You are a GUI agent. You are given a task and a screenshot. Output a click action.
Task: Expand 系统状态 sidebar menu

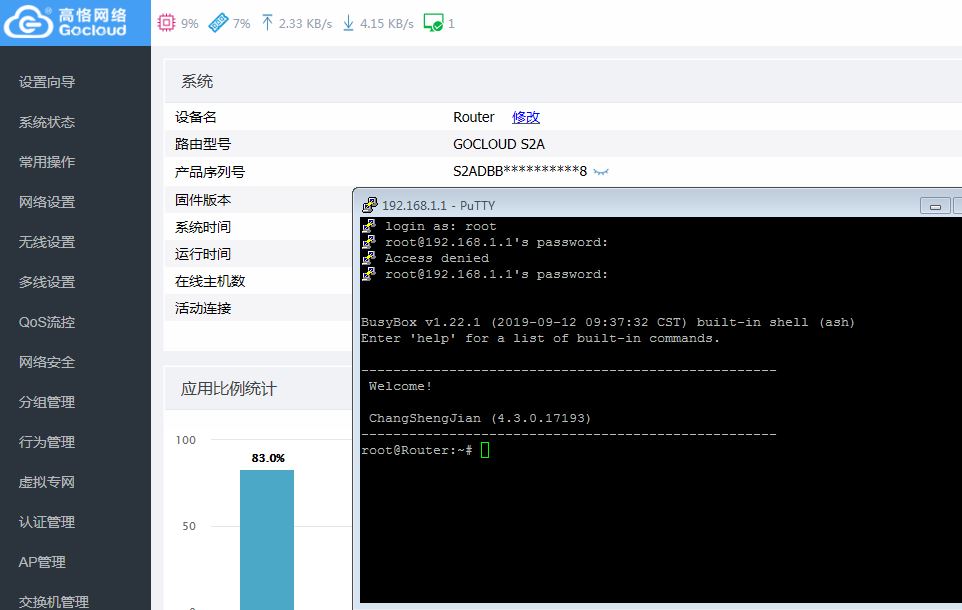tap(47, 122)
